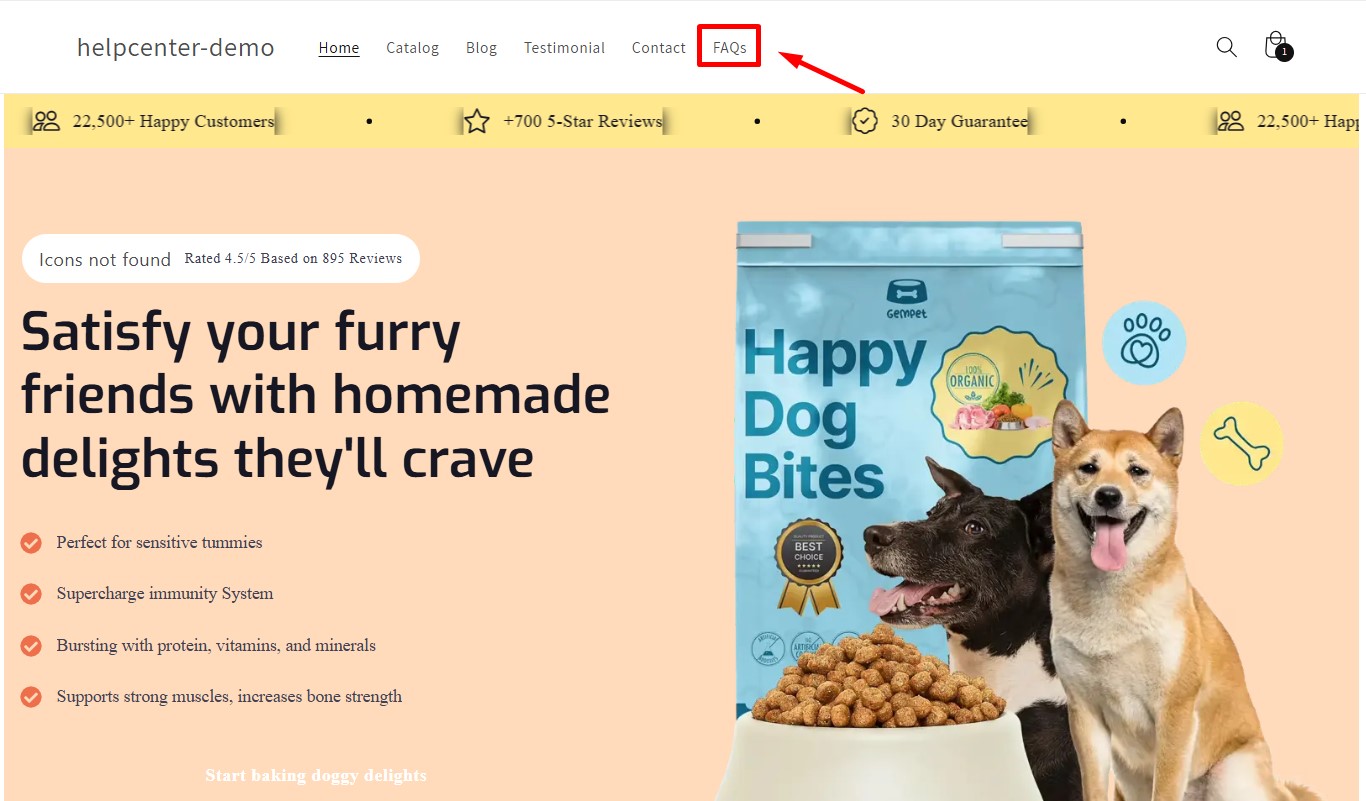The width and height of the screenshot is (1366, 801).
Task: Open the Contact page link
Action: click(659, 47)
